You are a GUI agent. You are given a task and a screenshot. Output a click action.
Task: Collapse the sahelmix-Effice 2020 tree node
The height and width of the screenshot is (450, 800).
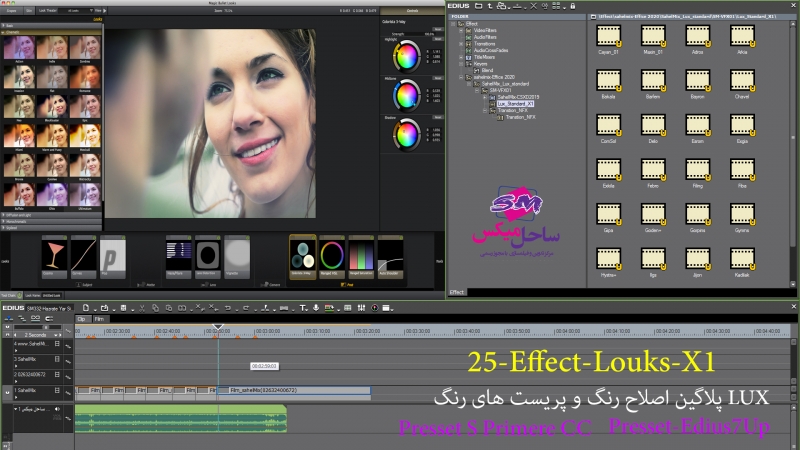click(461, 77)
